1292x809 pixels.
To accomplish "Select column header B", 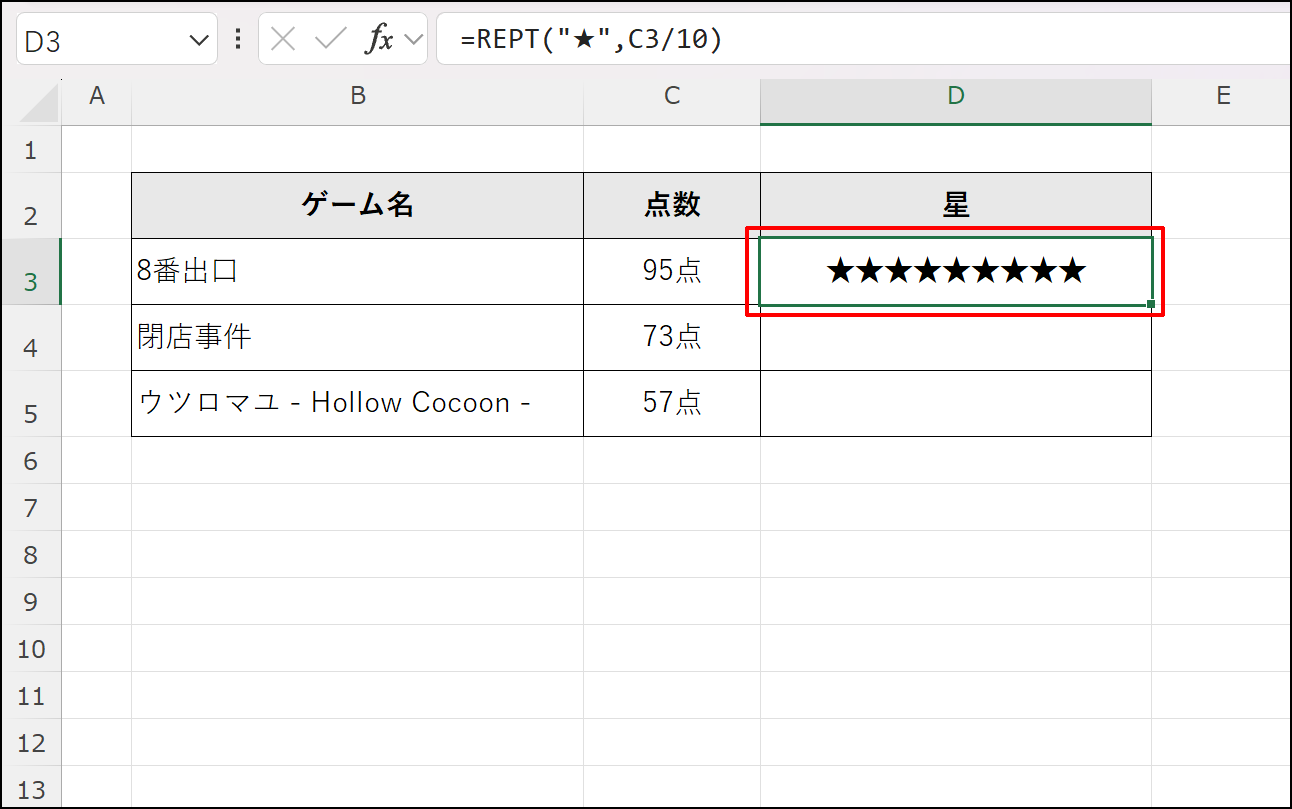I will (x=357, y=96).
